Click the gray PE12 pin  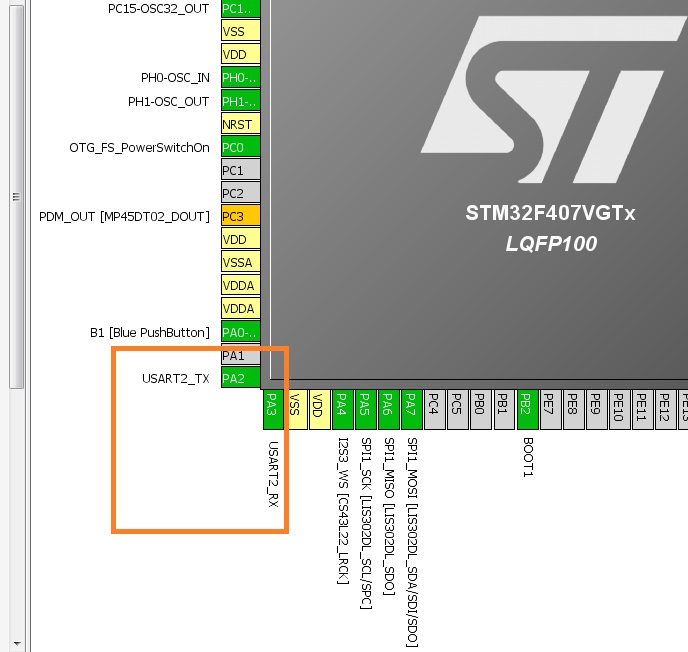(x=666, y=409)
